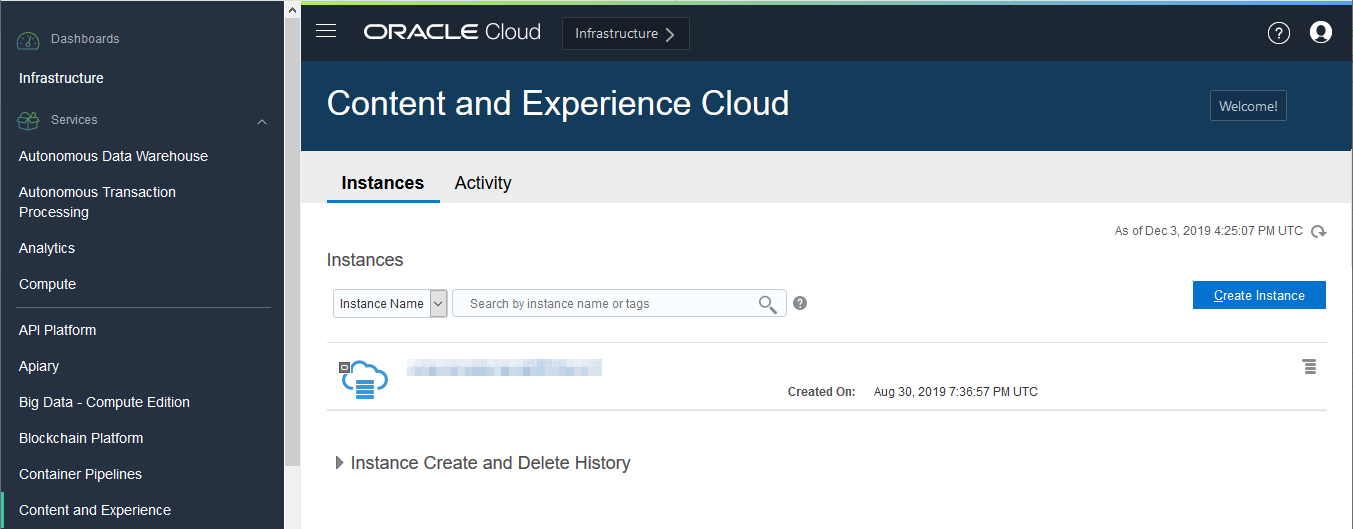Open the Infrastructure breadcrumb dropdown
This screenshot has width=1353, height=529.
[626, 33]
